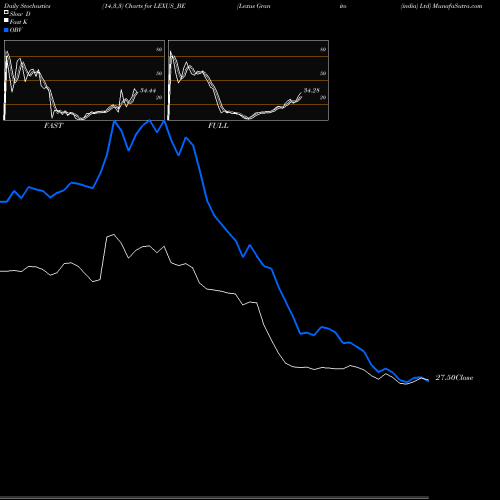Click the OBV legend text
Screen dimensions: 500x500
point(16,30)
